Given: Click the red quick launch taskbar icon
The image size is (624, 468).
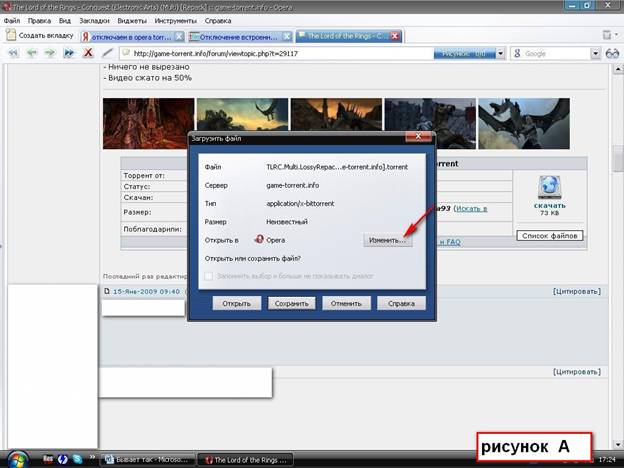Looking at the screenshot, I should pyautogui.click(x=48, y=459).
